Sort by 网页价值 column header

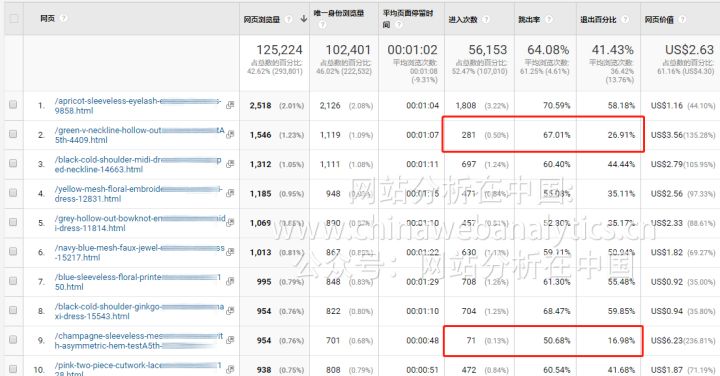click(659, 19)
